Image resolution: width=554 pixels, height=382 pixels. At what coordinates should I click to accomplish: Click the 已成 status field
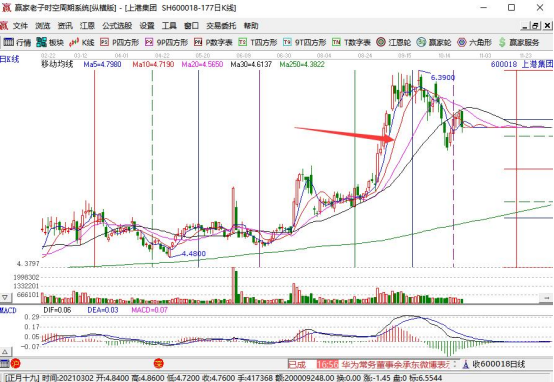(296, 364)
